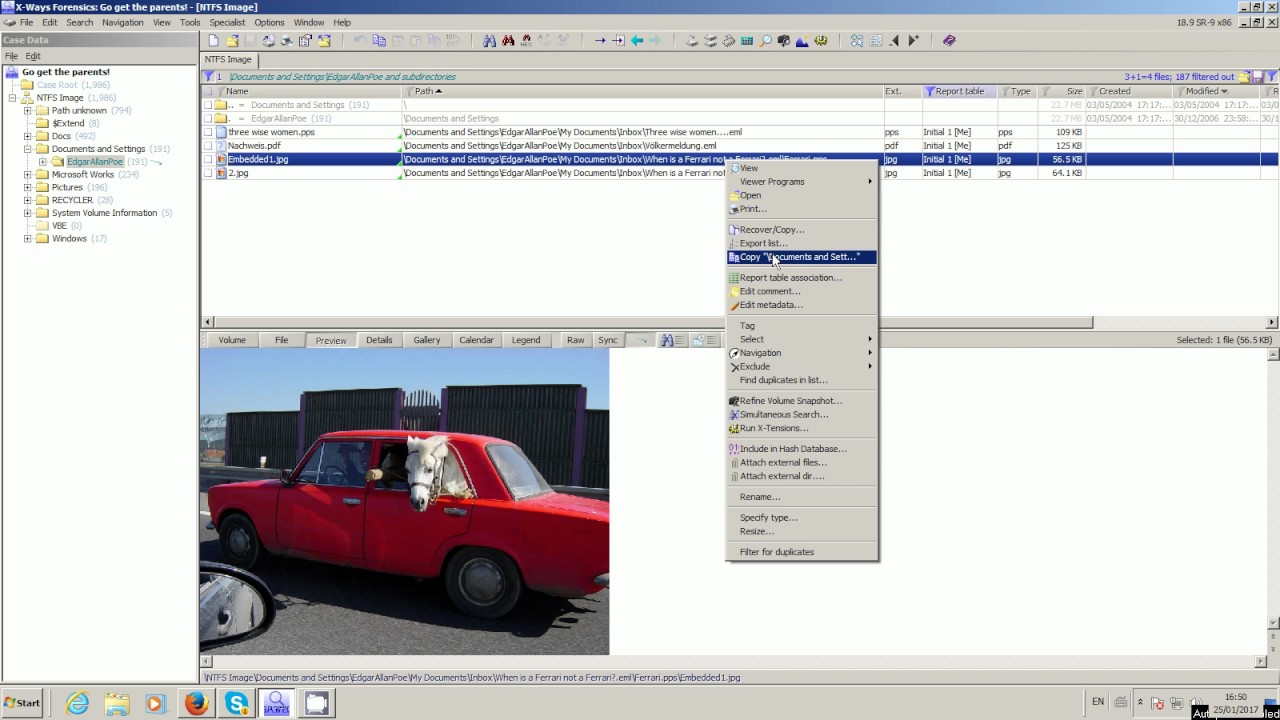Expand the EdgarAllanPoe tree node
The image size is (1280, 720).
(x=43, y=162)
